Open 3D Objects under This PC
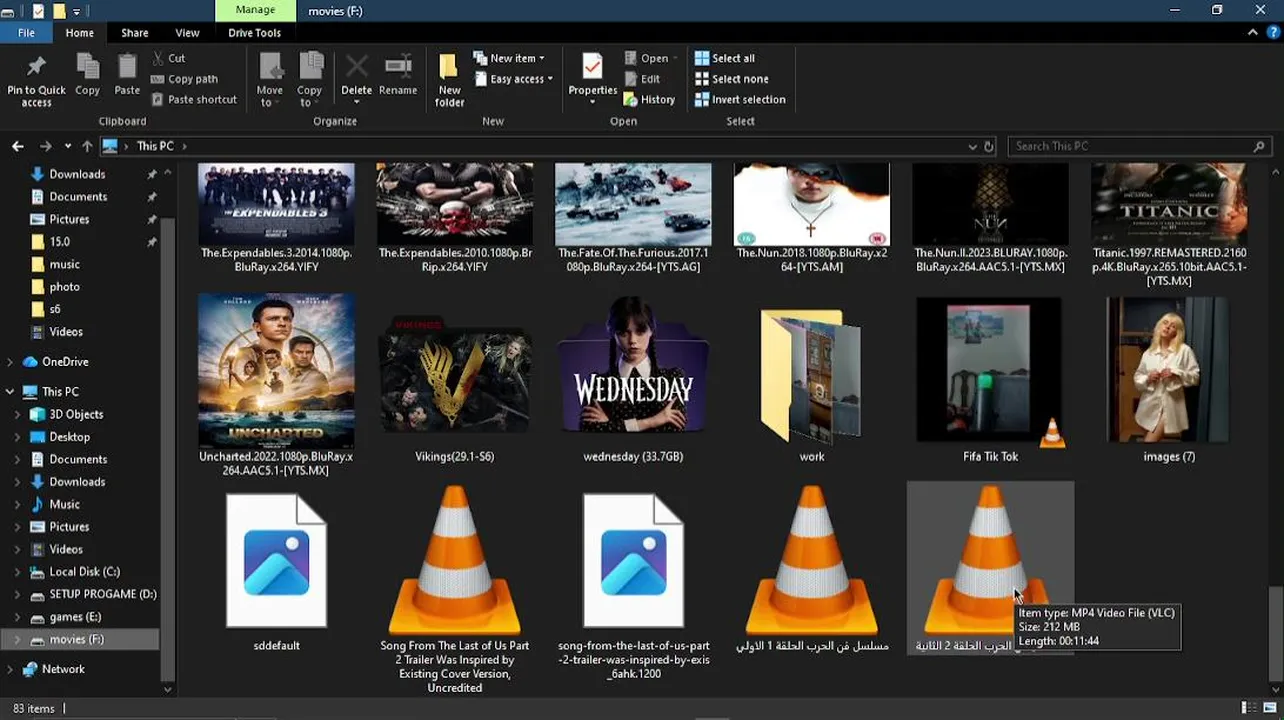Viewport: 1284px width, 720px height. [76, 414]
